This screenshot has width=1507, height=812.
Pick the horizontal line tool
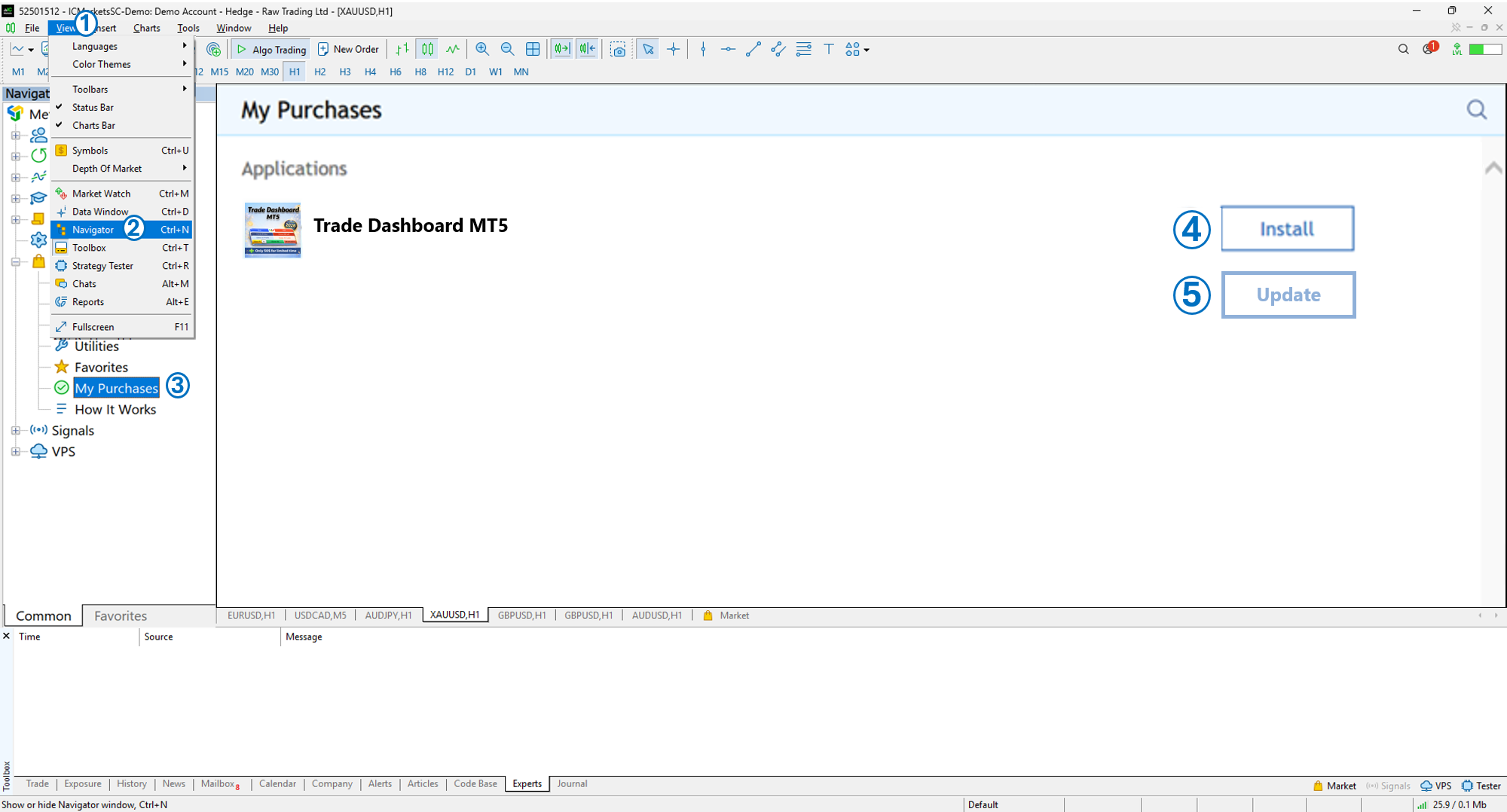(728, 49)
